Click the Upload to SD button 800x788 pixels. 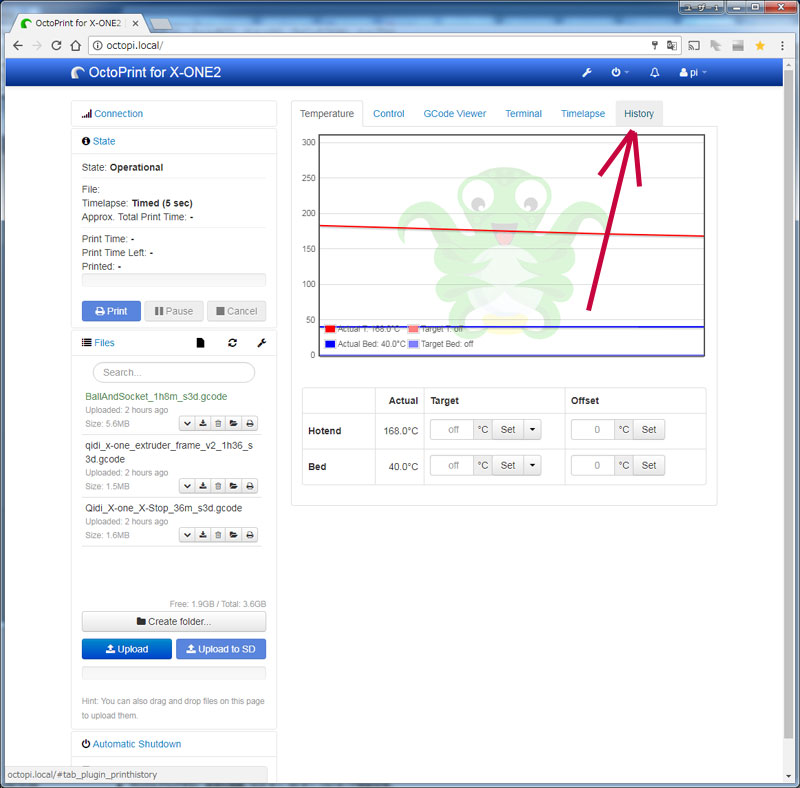(x=221, y=649)
